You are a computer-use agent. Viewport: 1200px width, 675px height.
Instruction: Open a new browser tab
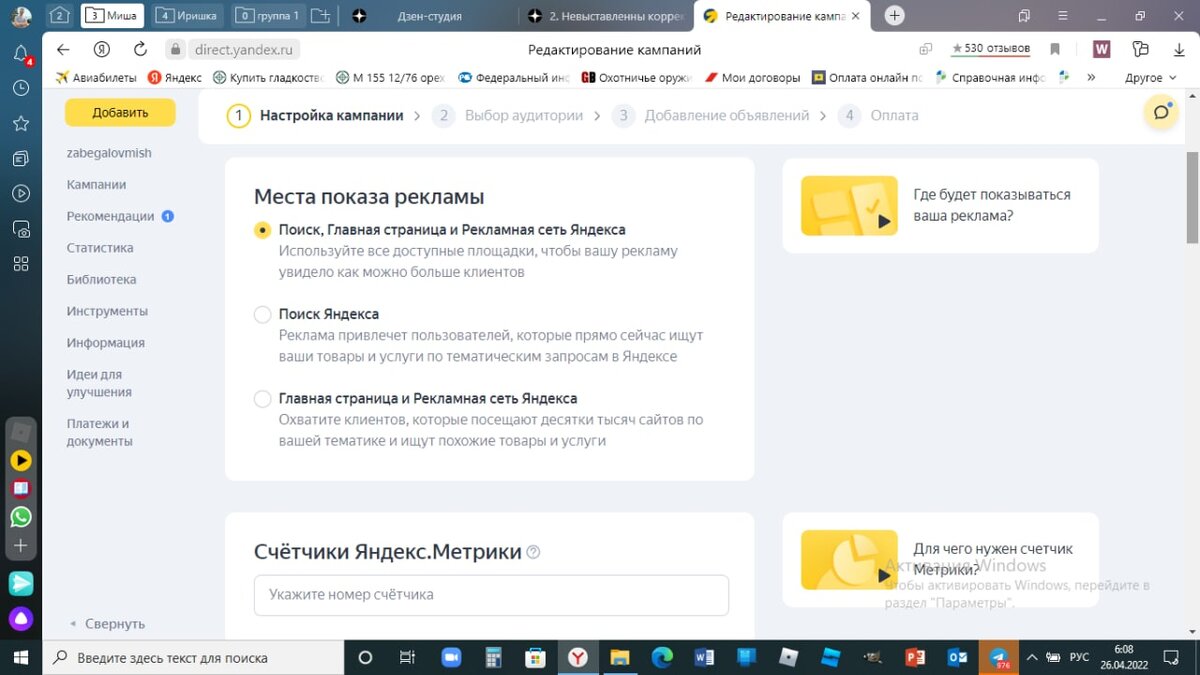[x=895, y=16]
